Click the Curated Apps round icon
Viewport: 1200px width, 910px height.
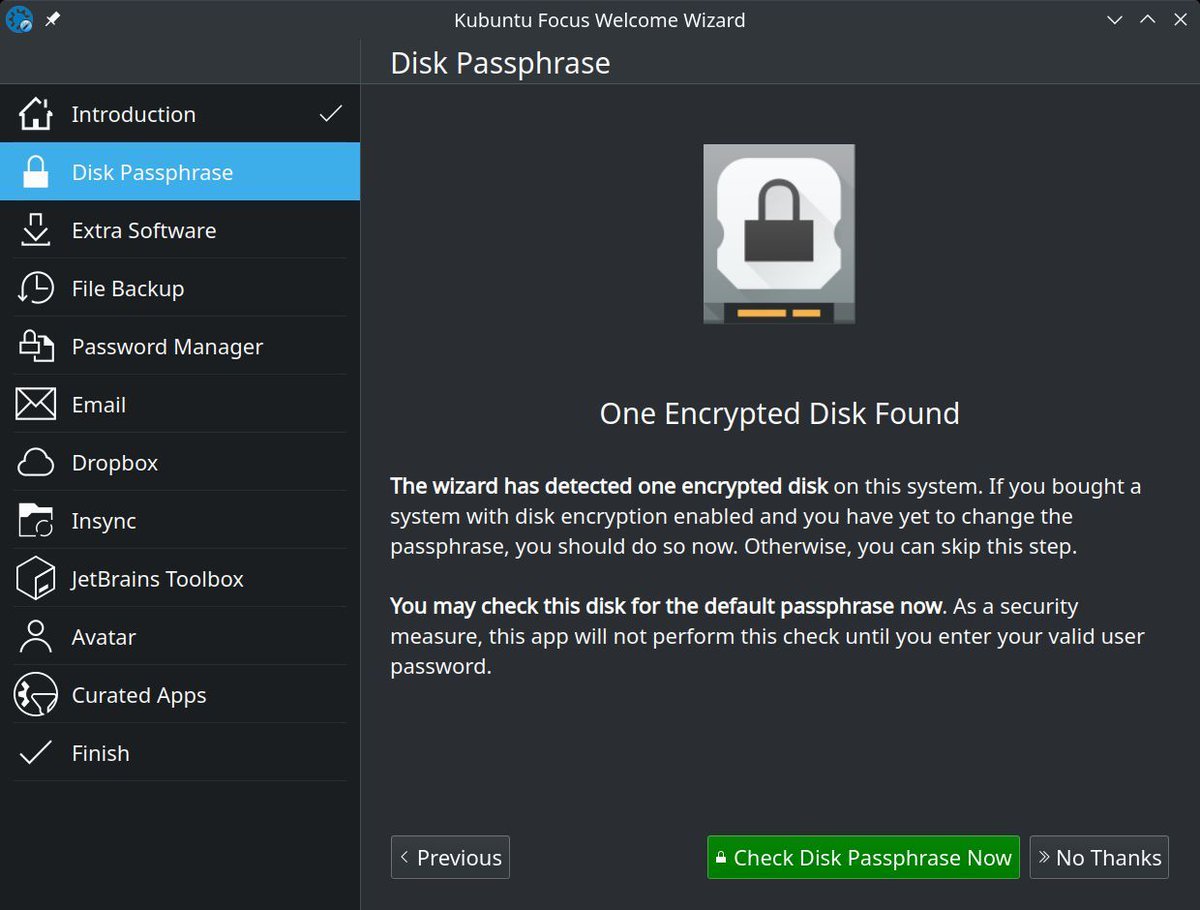pyautogui.click(x=36, y=694)
